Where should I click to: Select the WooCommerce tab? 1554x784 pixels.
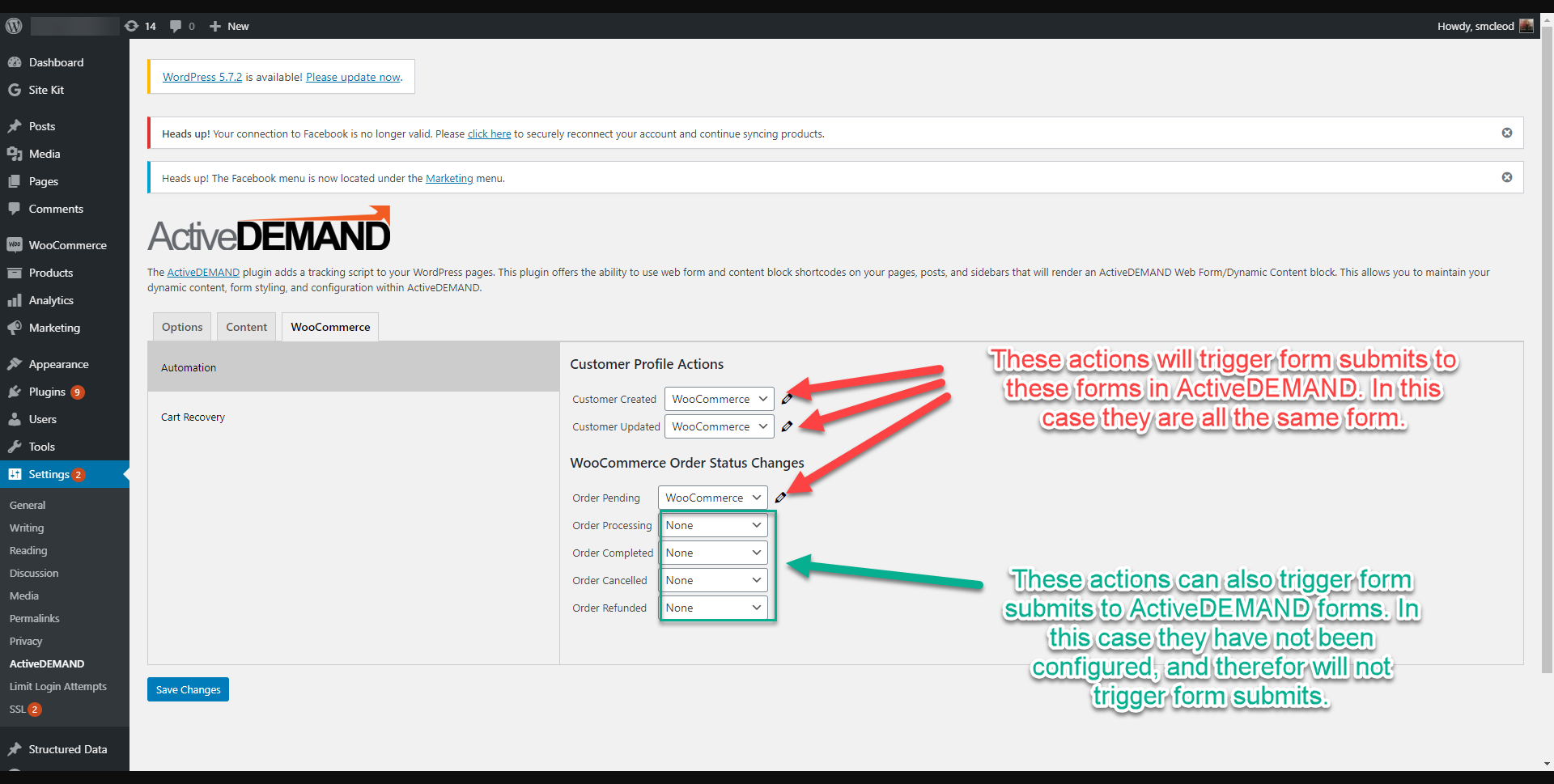330,327
